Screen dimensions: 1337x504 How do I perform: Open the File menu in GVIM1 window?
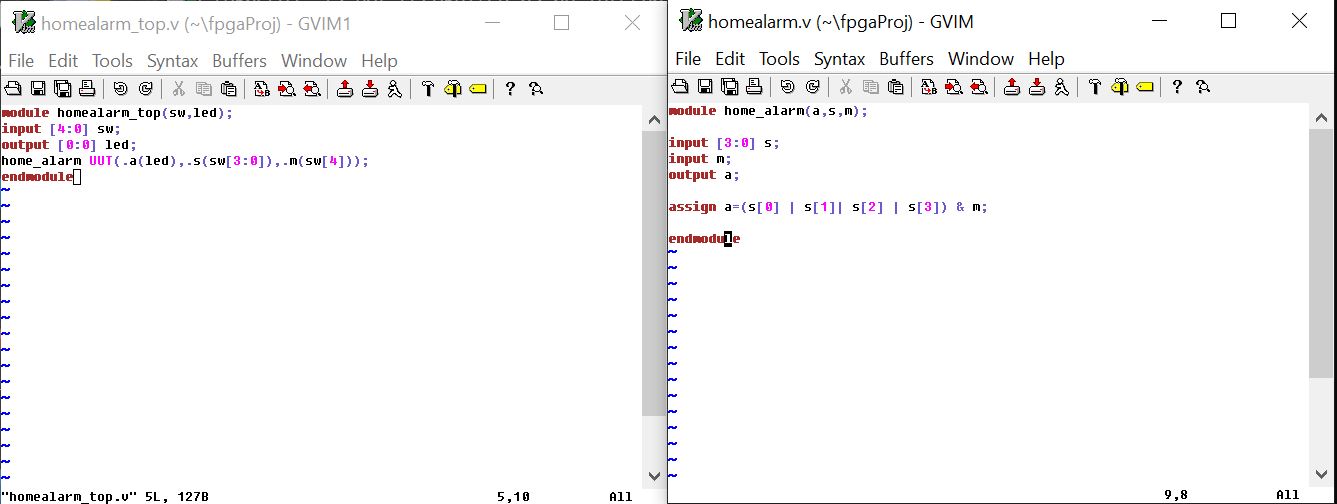pyautogui.click(x=21, y=61)
